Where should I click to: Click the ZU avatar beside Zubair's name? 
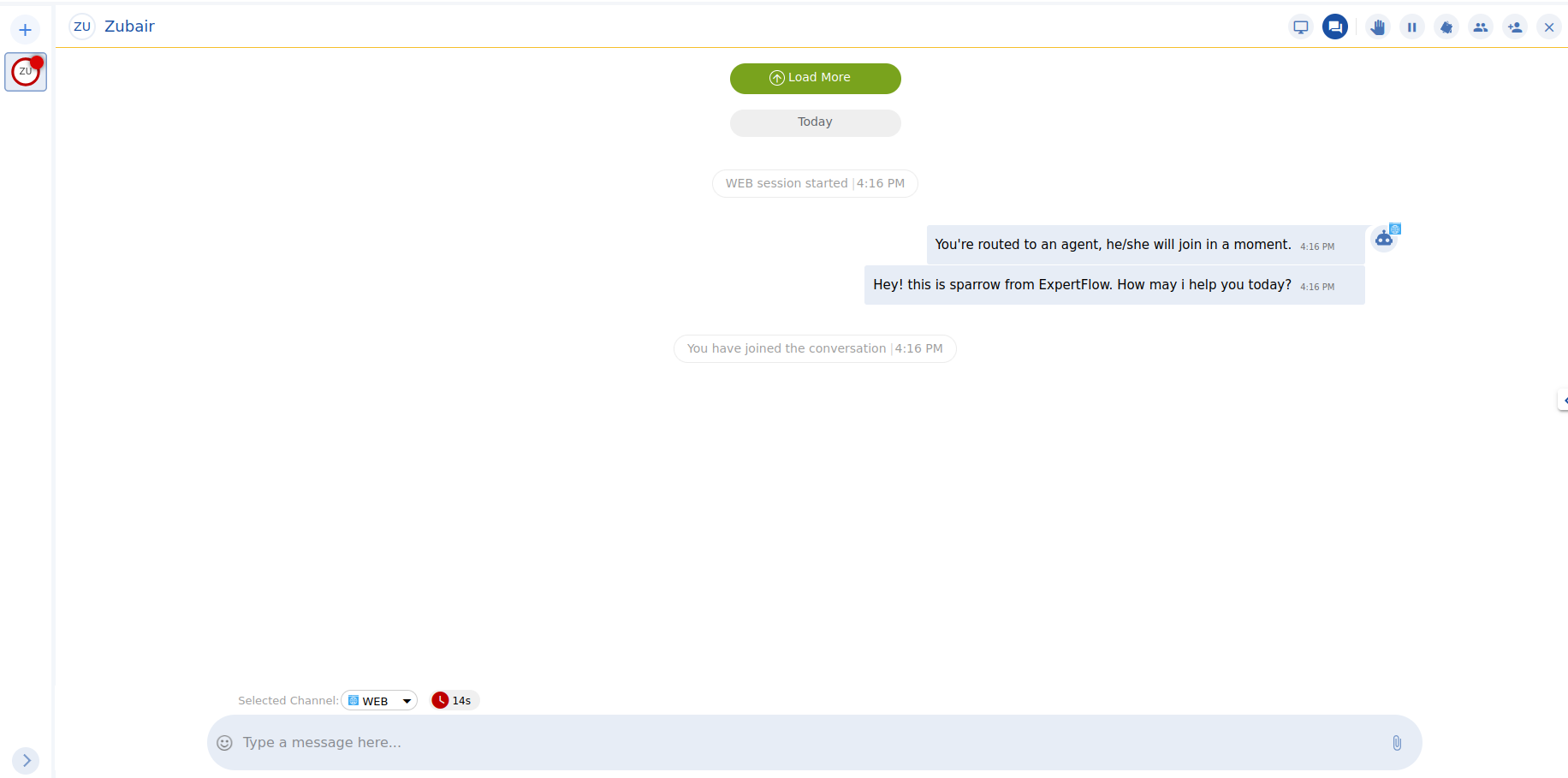tap(81, 27)
